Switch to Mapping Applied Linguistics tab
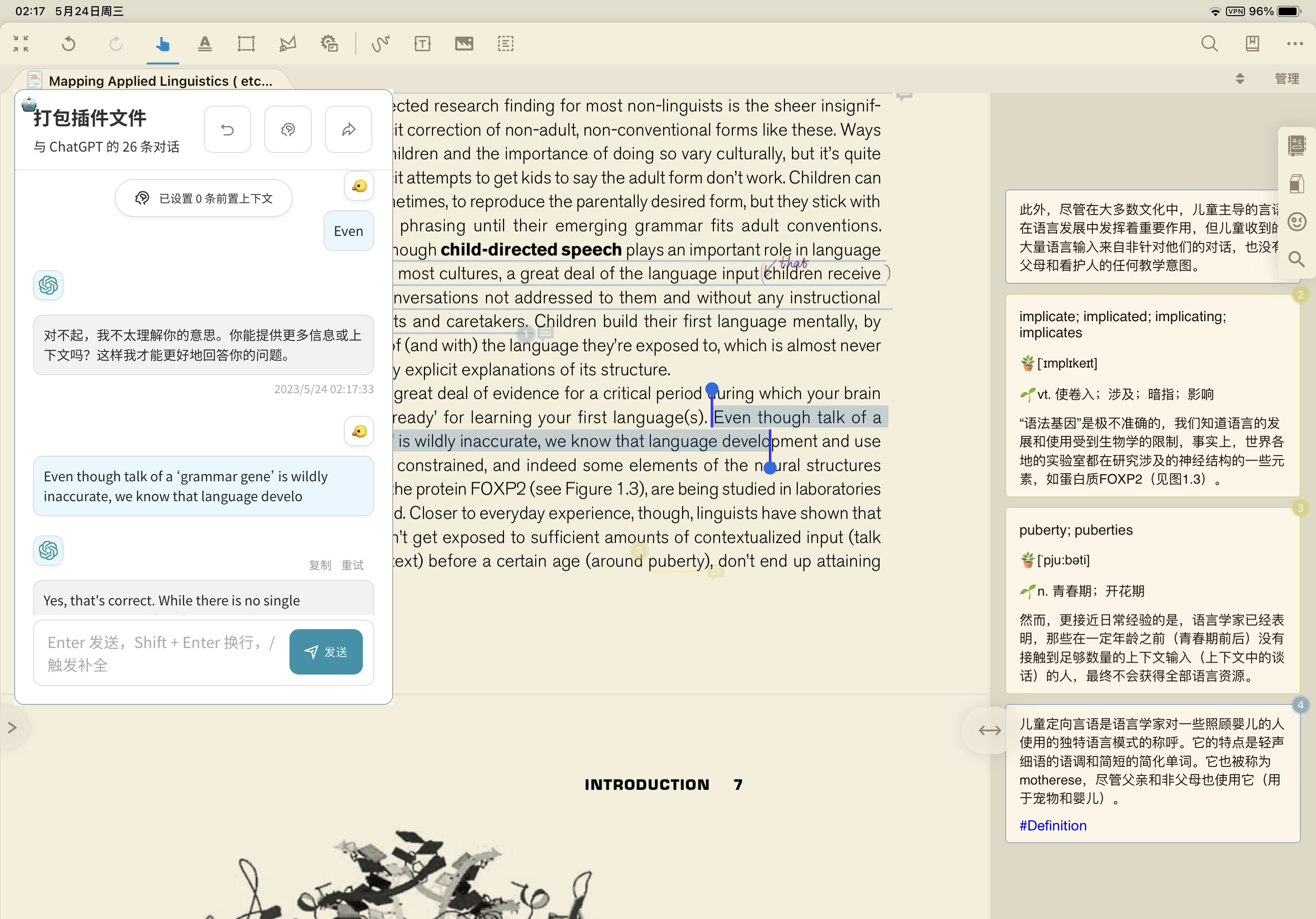This screenshot has width=1316, height=919. point(150,81)
